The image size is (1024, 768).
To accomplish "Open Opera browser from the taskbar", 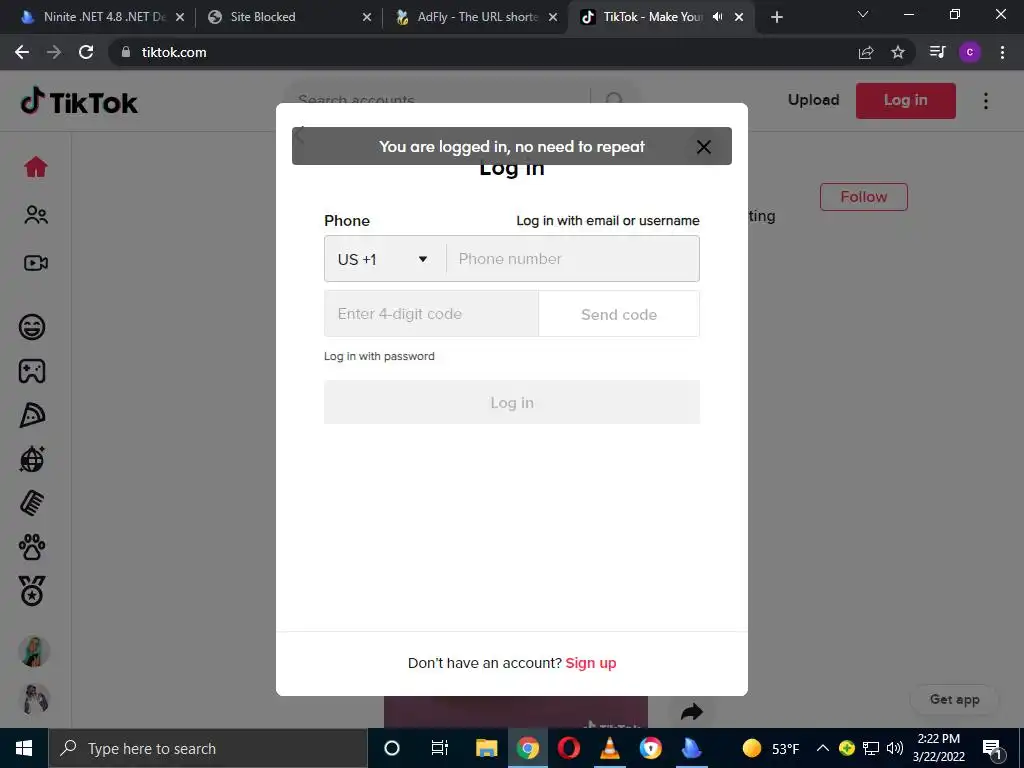I will tap(569, 748).
